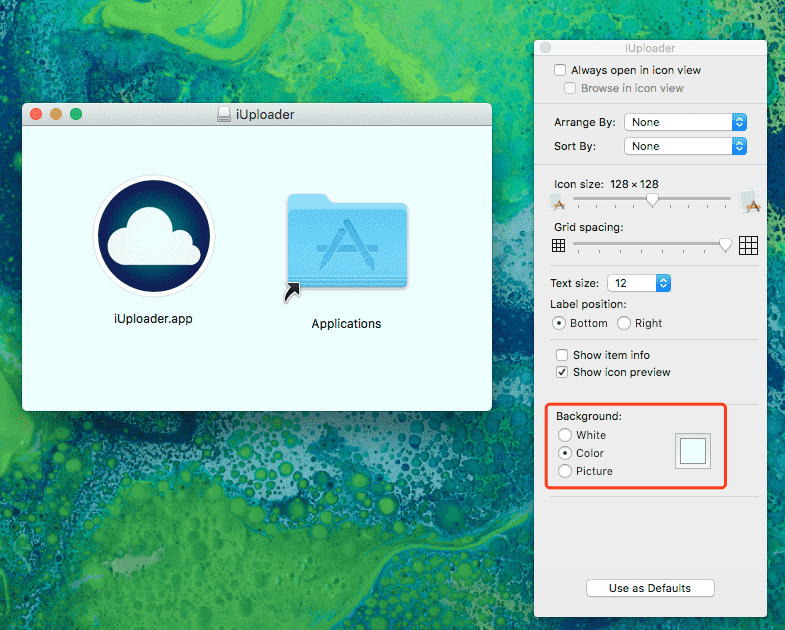785x630 pixels.
Task: Minimize the iUploader Finder window
Action: [x=56, y=114]
